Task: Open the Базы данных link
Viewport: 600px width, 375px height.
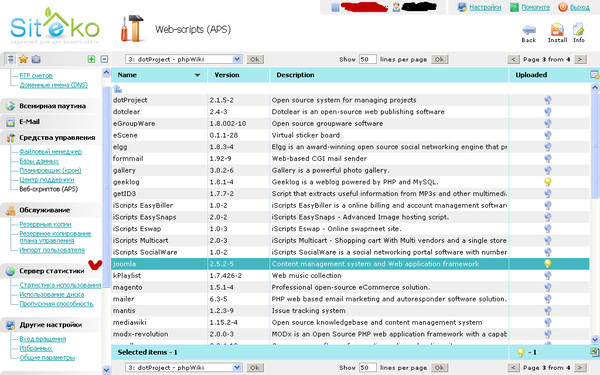Action: pyautogui.click(x=39, y=161)
